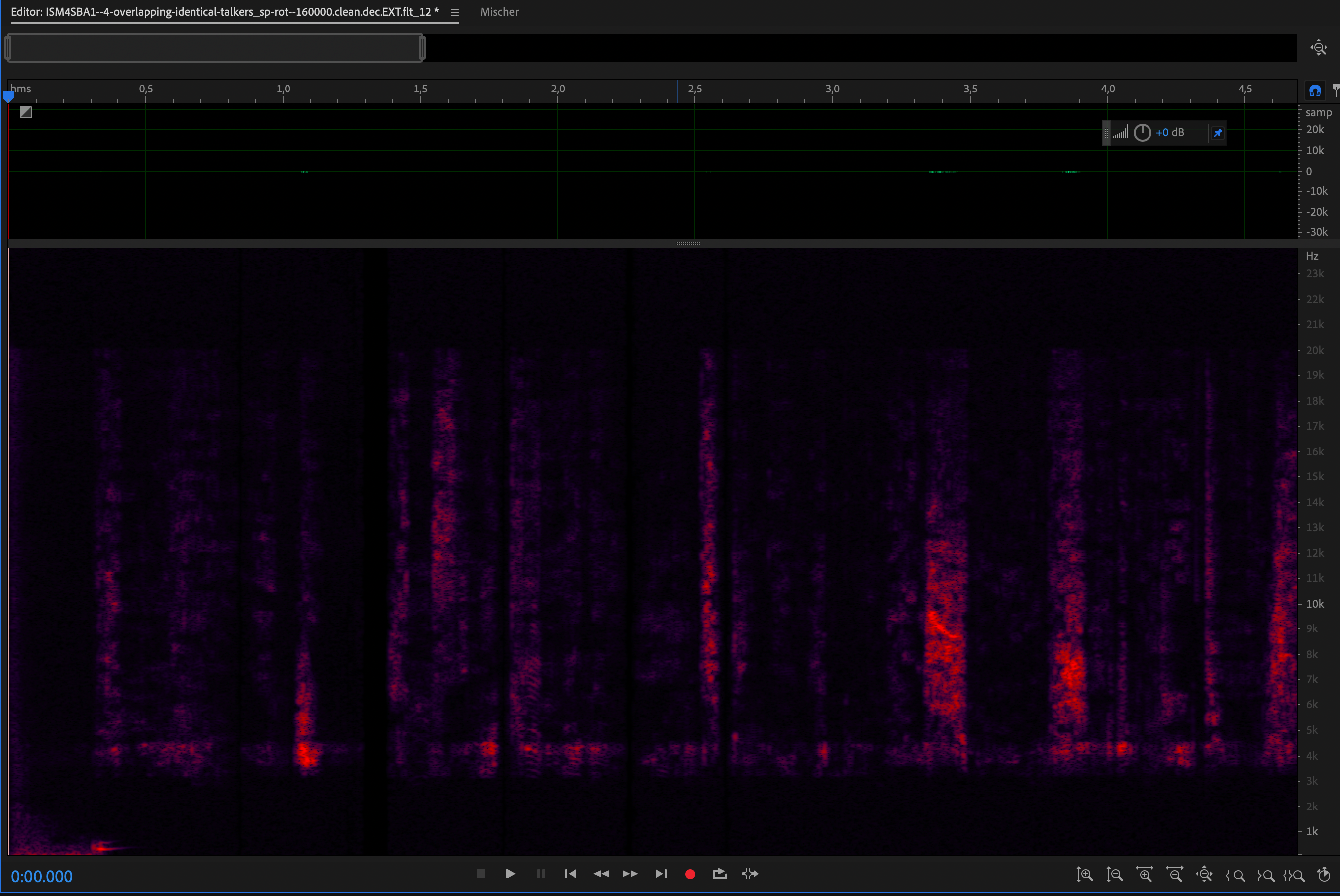Click the Zoom to Selection icon
1340x896 pixels.
1294,875
